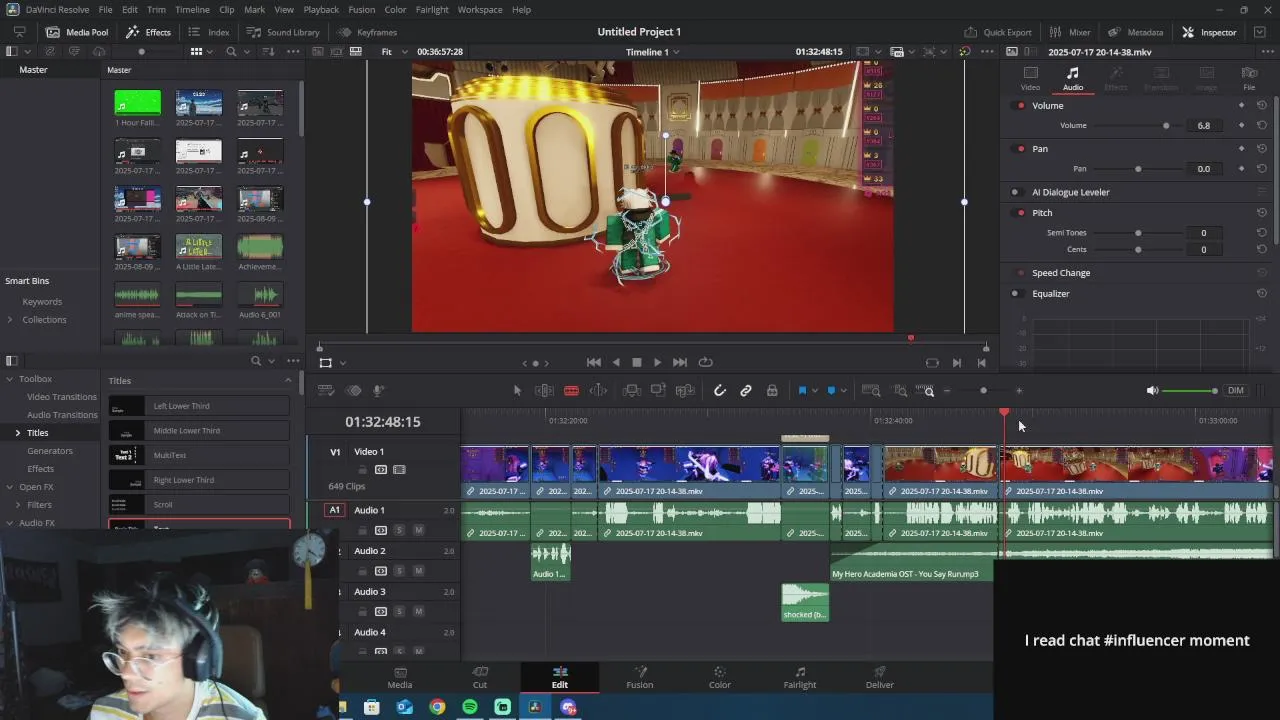Open the Fusion page
Image resolution: width=1280 pixels, height=720 pixels.
pos(640,678)
